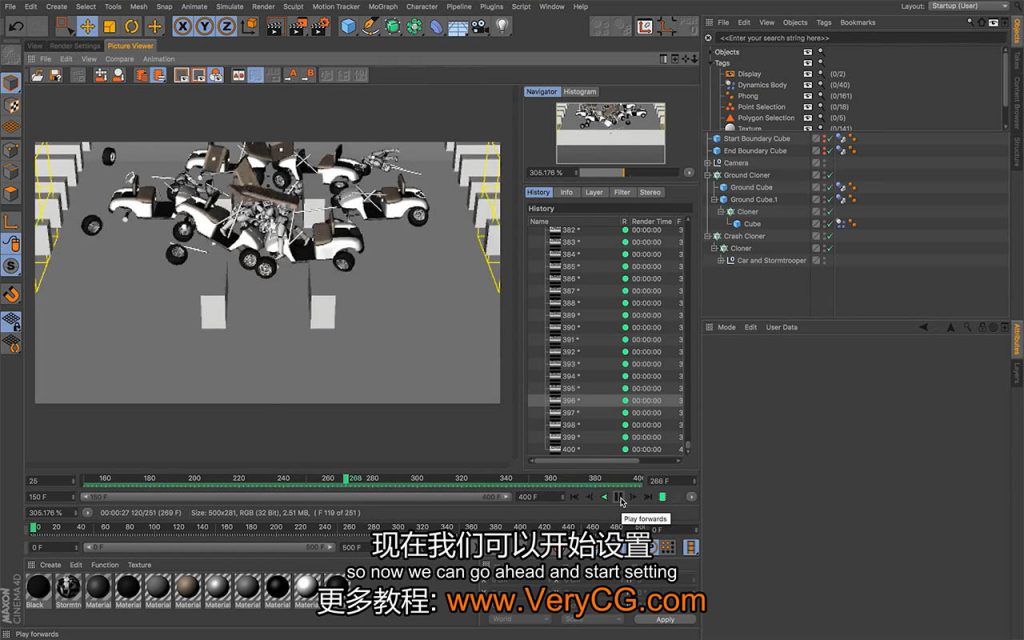Click the Spline Pen tool icon
Image resolution: width=1024 pixels, height=640 pixels.
370,27
